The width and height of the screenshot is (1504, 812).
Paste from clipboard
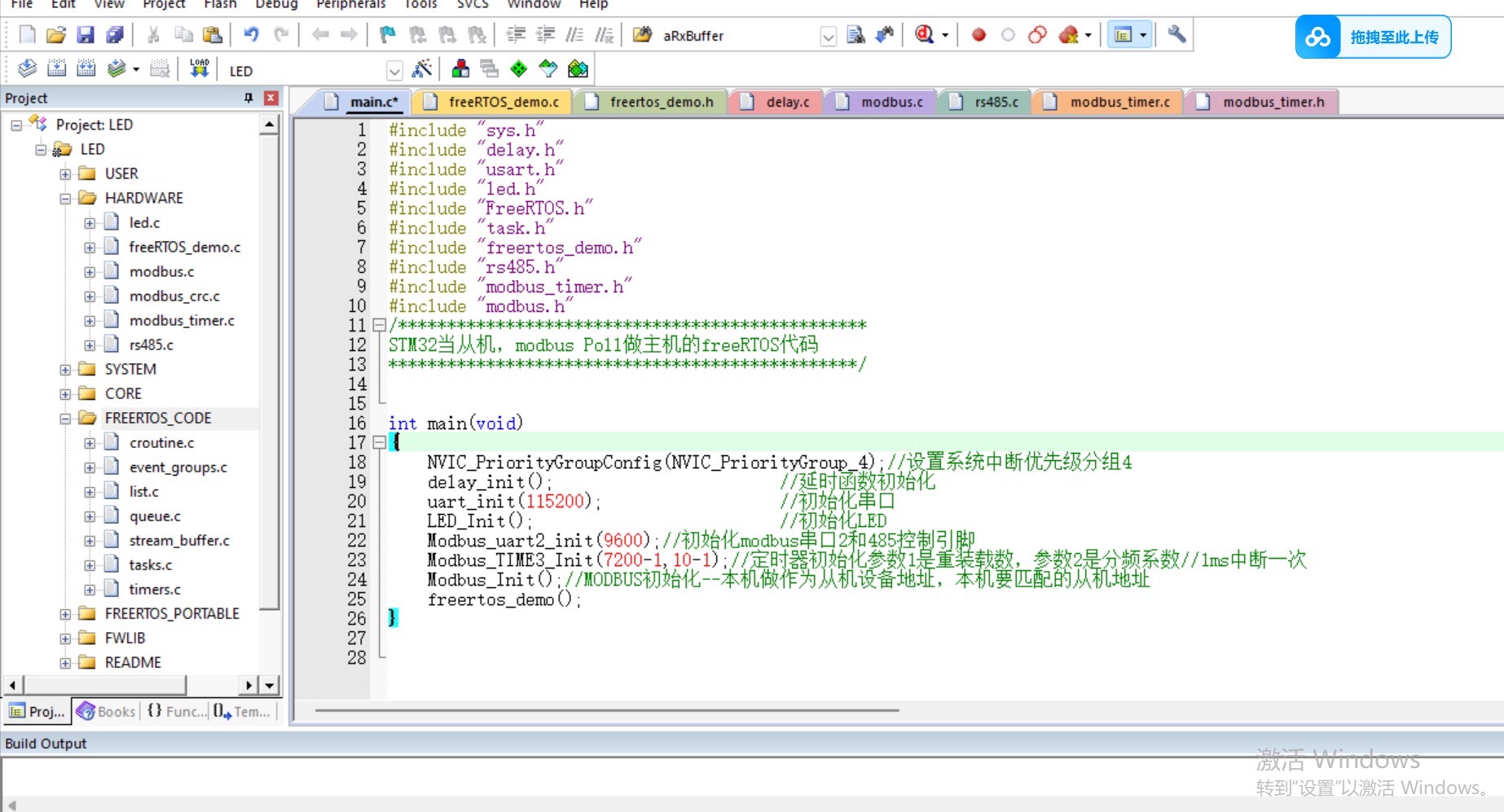212,35
